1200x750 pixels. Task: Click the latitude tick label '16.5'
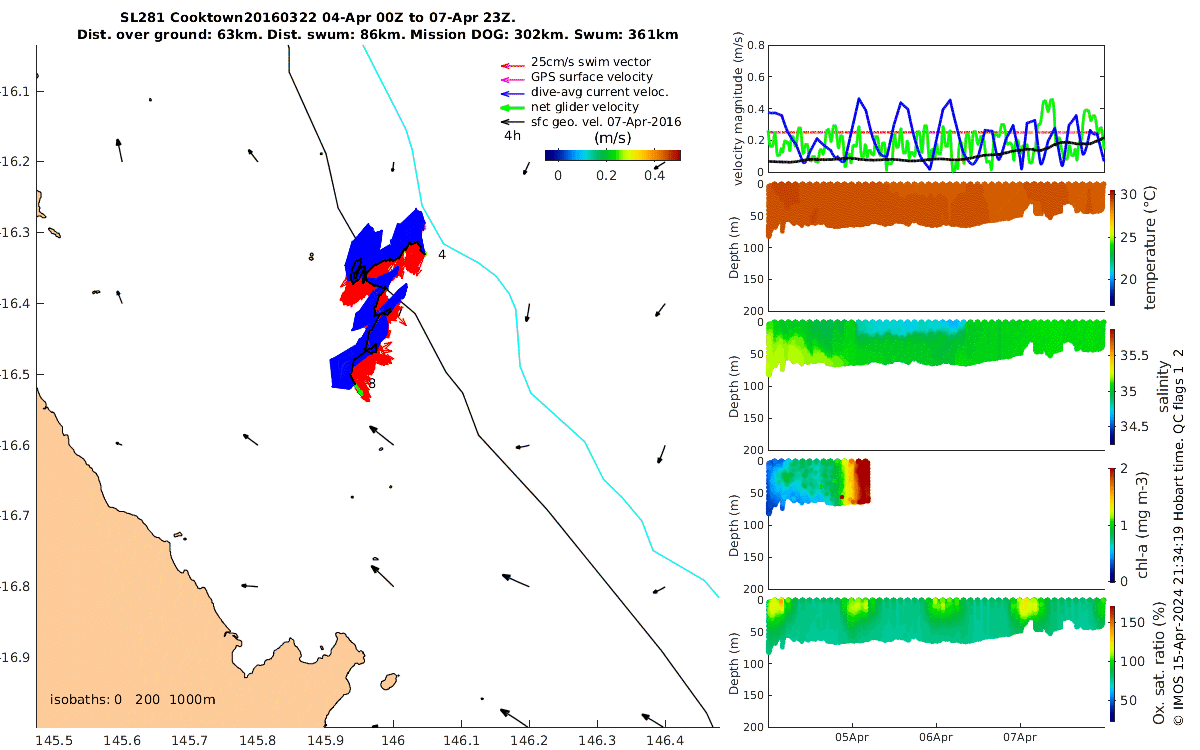[x=15, y=375]
